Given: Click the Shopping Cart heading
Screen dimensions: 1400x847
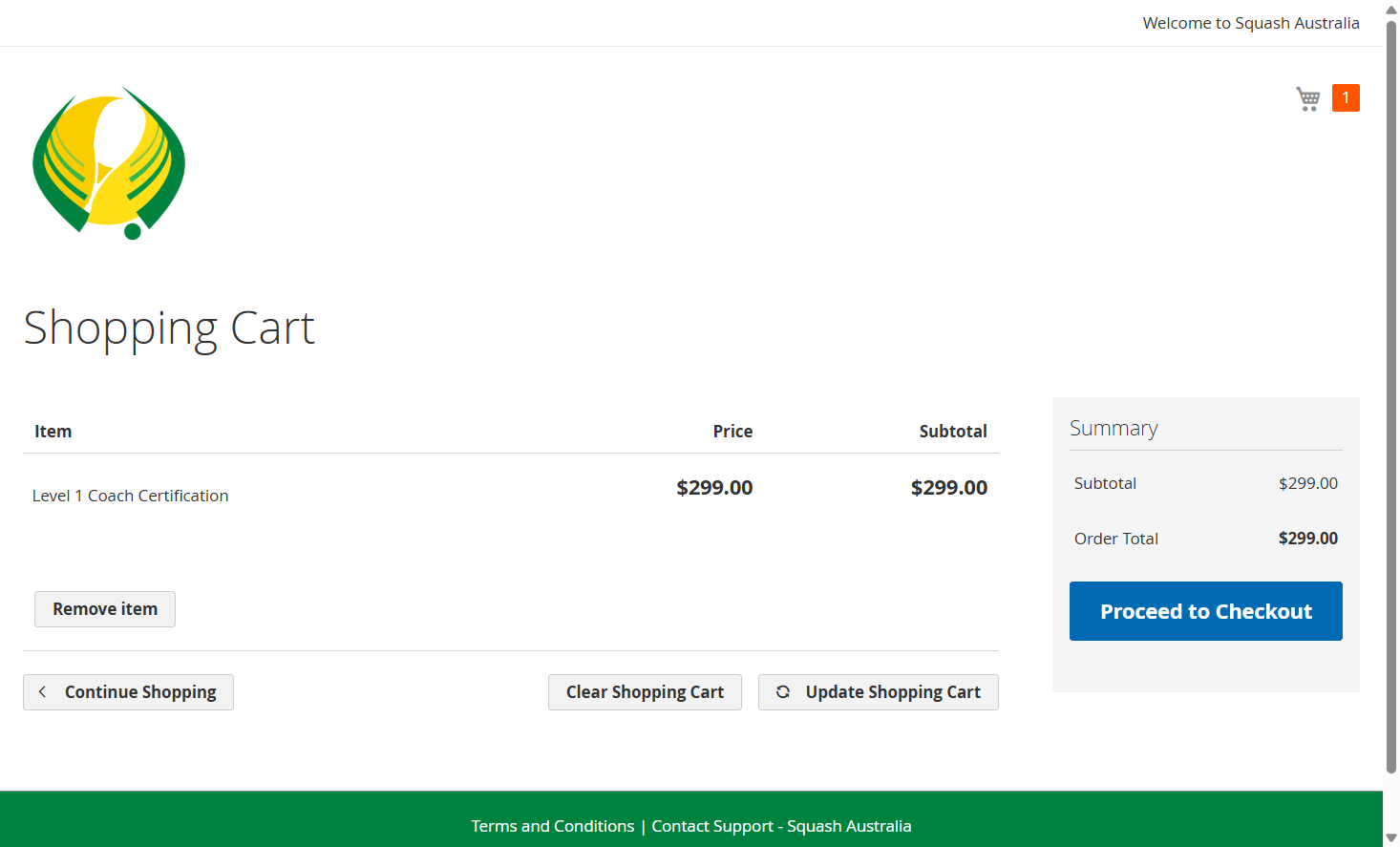Looking at the screenshot, I should coord(169,329).
